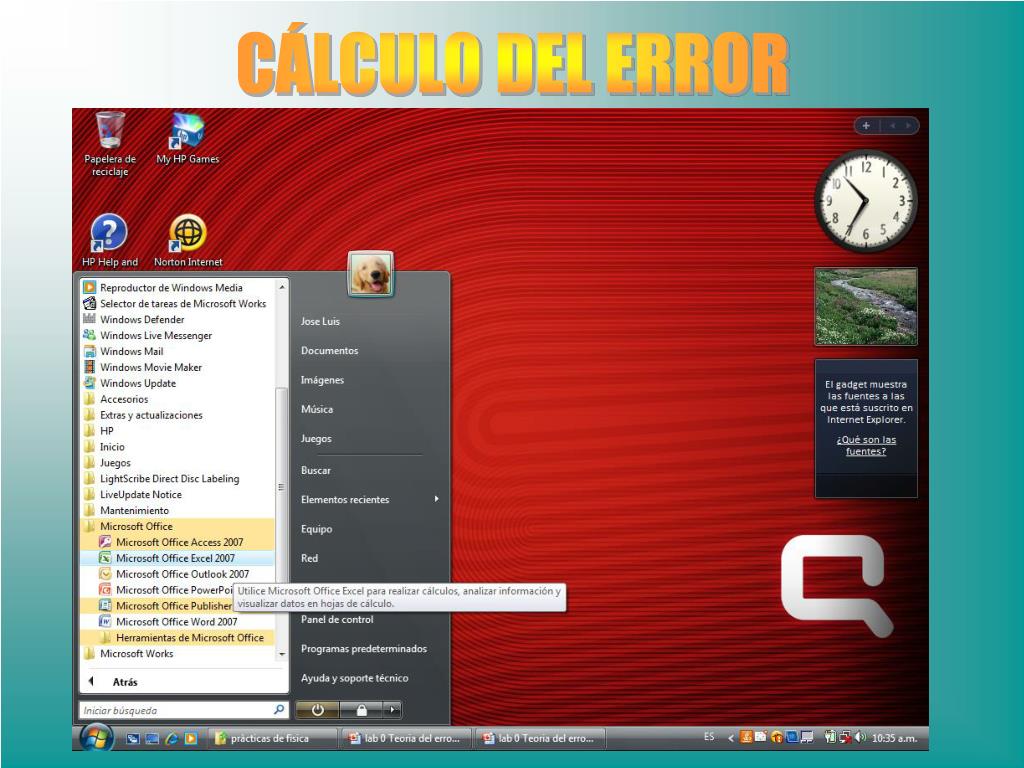Switch to prácticas de física taskbar button
The height and width of the screenshot is (768, 1024).
(x=272, y=738)
